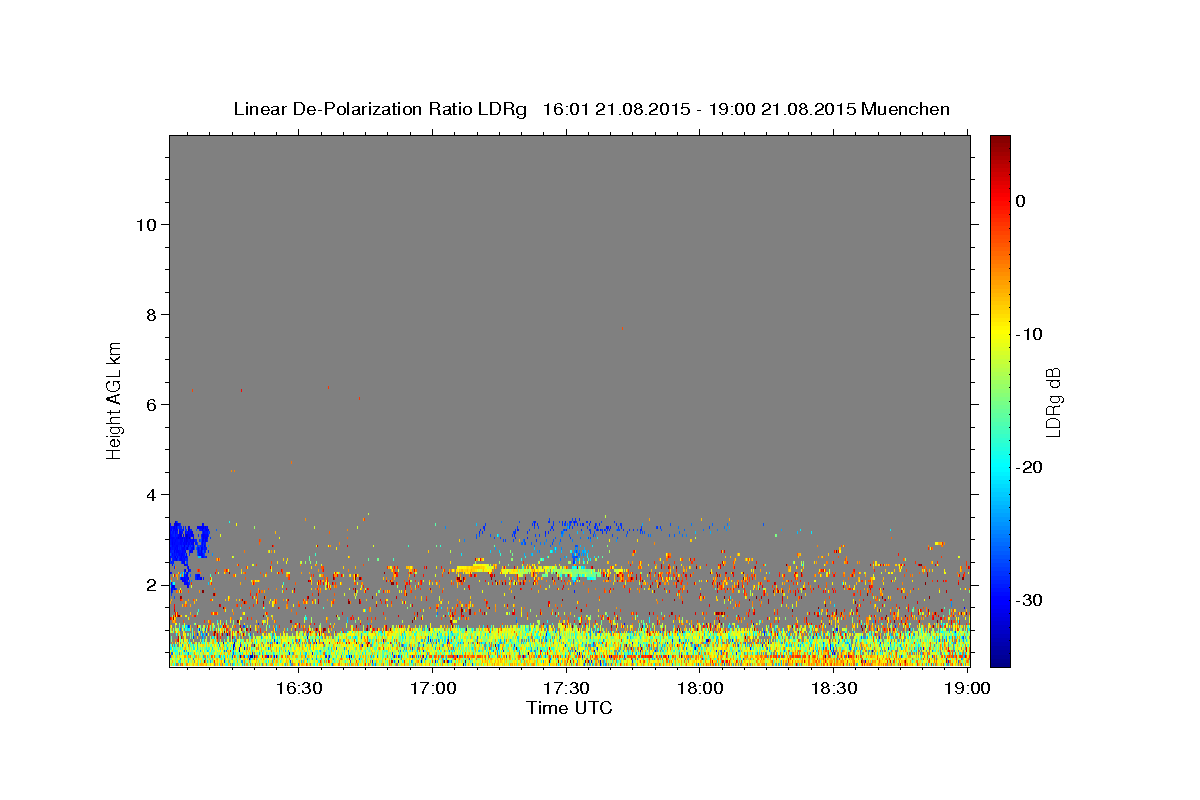Pick the dark blue bottom of colorbar
Image resolution: width=1200 pixels, height=800 pixels.
[x=1000, y=659]
